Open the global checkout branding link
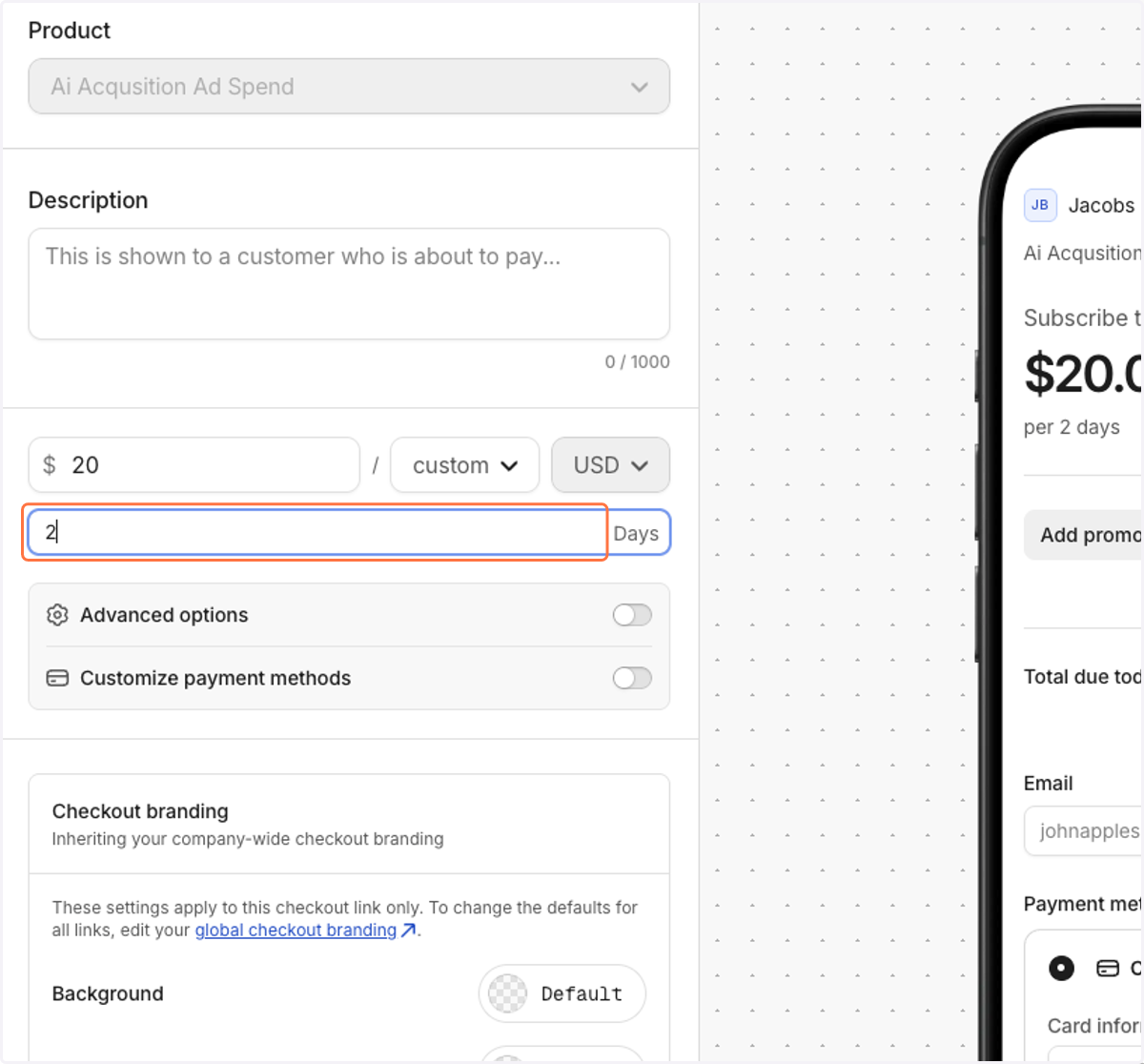Image resolution: width=1144 pixels, height=1064 pixels. [296, 930]
